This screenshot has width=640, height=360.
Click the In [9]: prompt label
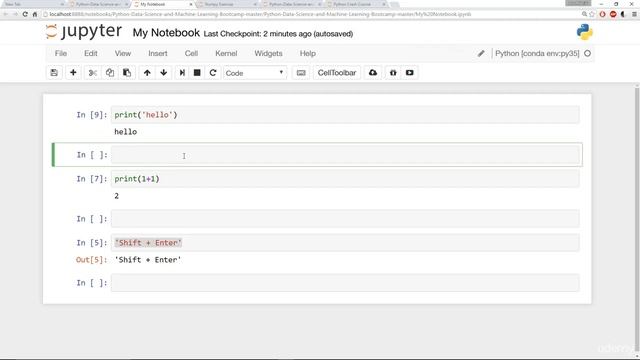(91, 115)
